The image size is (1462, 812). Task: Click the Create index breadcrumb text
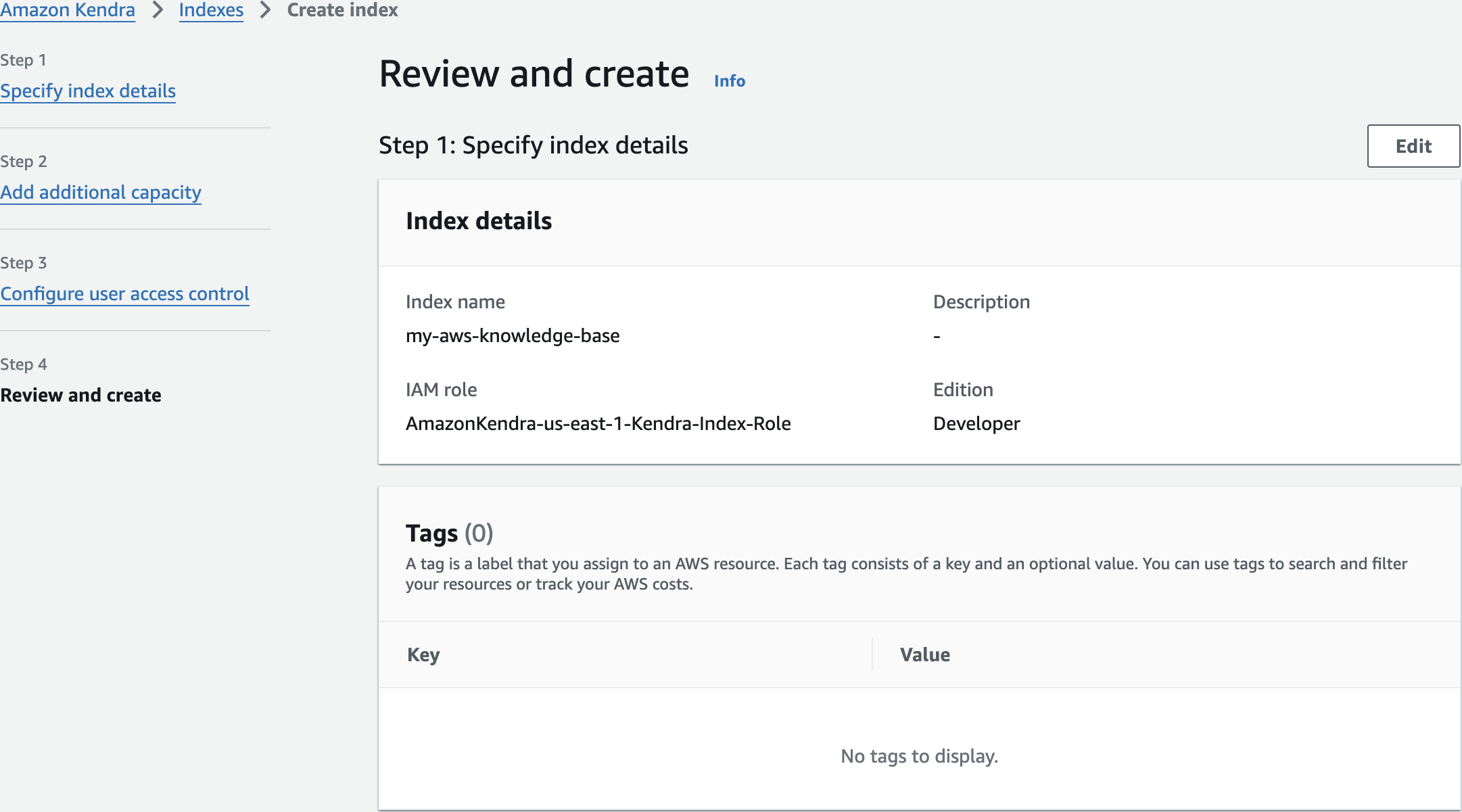point(342,10)
